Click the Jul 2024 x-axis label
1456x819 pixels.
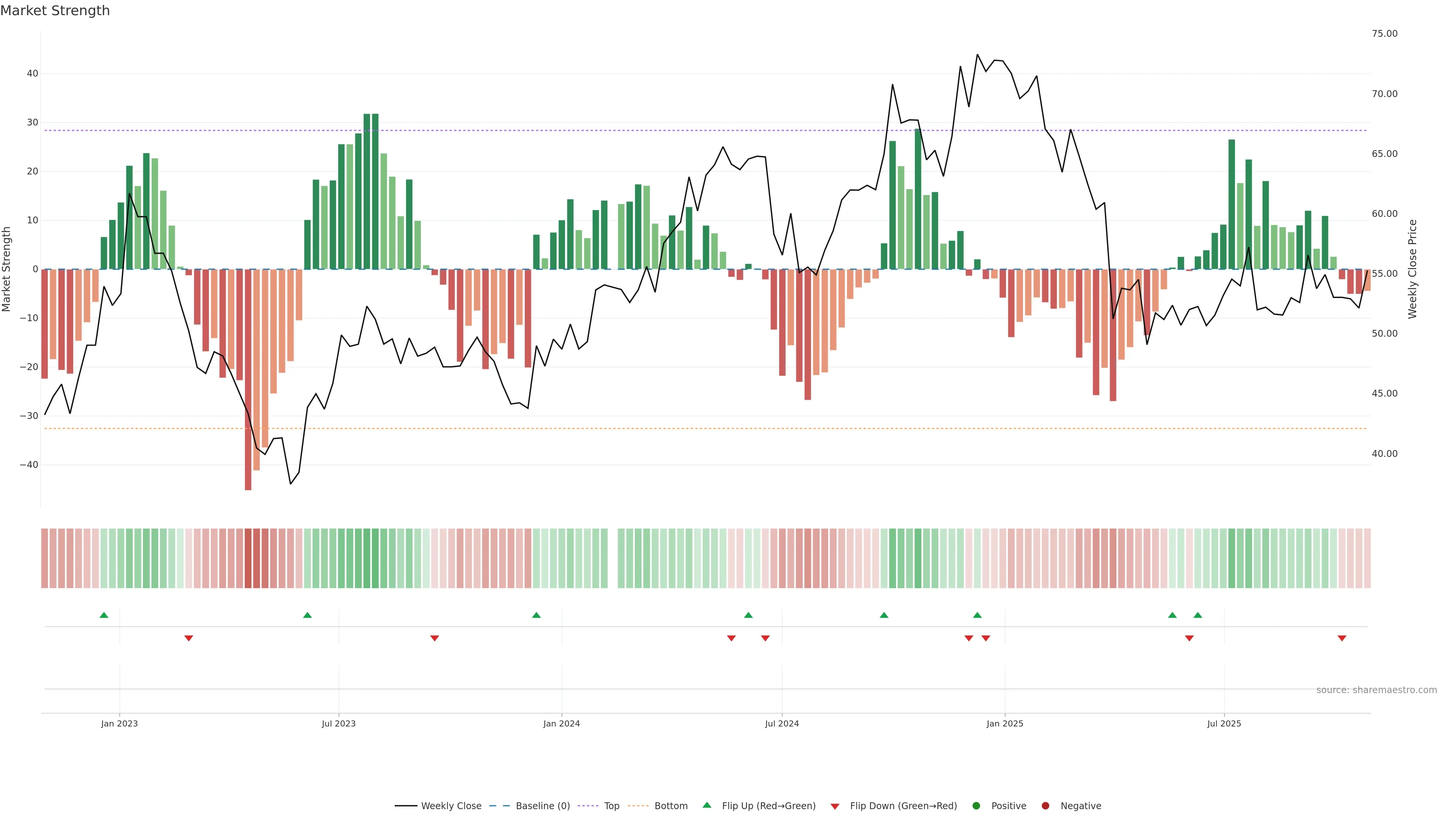click(x=782, y=723)
